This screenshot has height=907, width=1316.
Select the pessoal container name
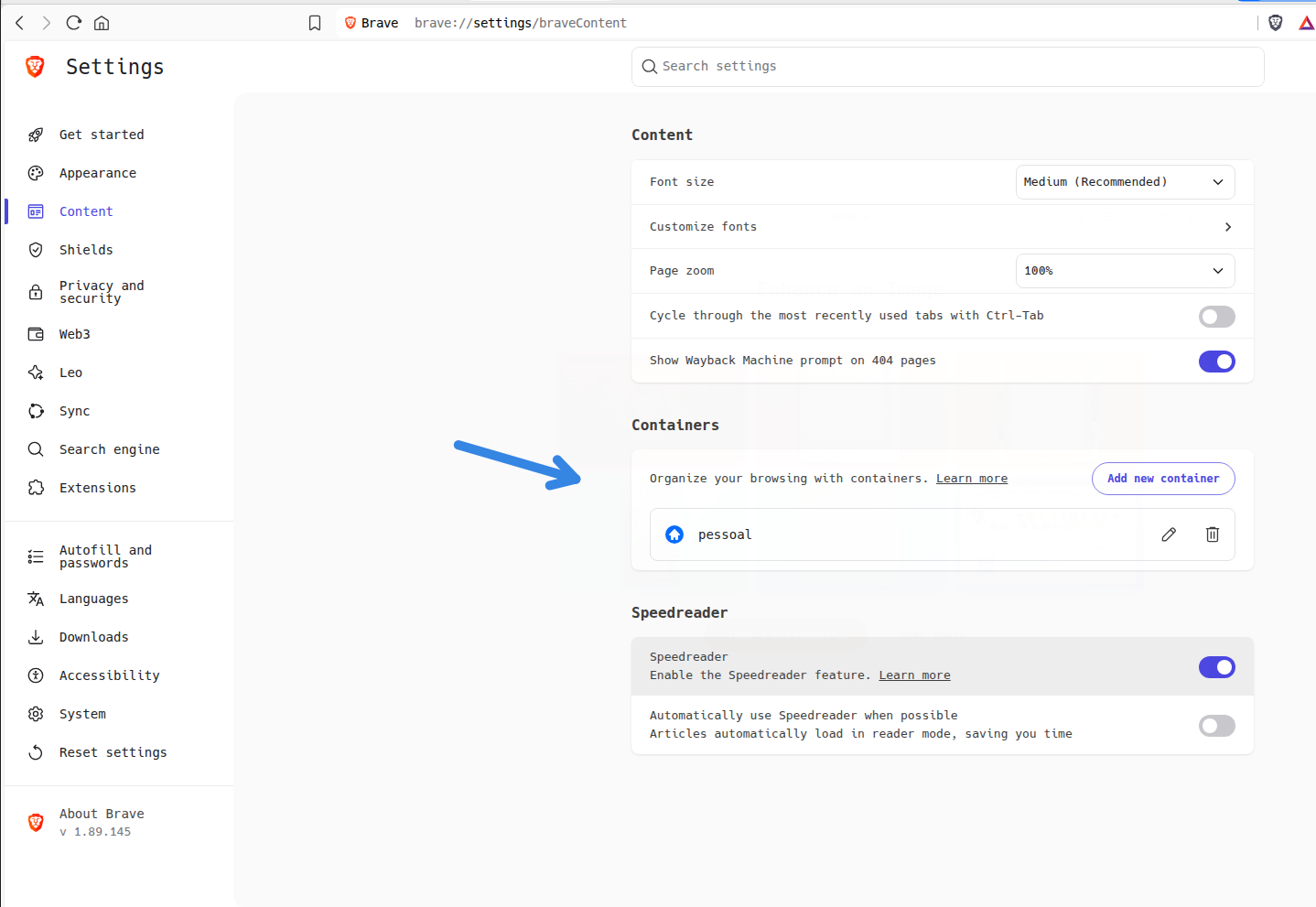[725, 534]
